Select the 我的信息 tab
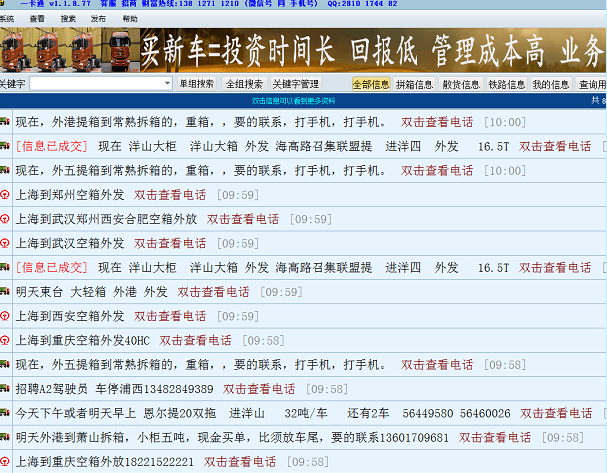607x473 pixels. pos(550,85)
